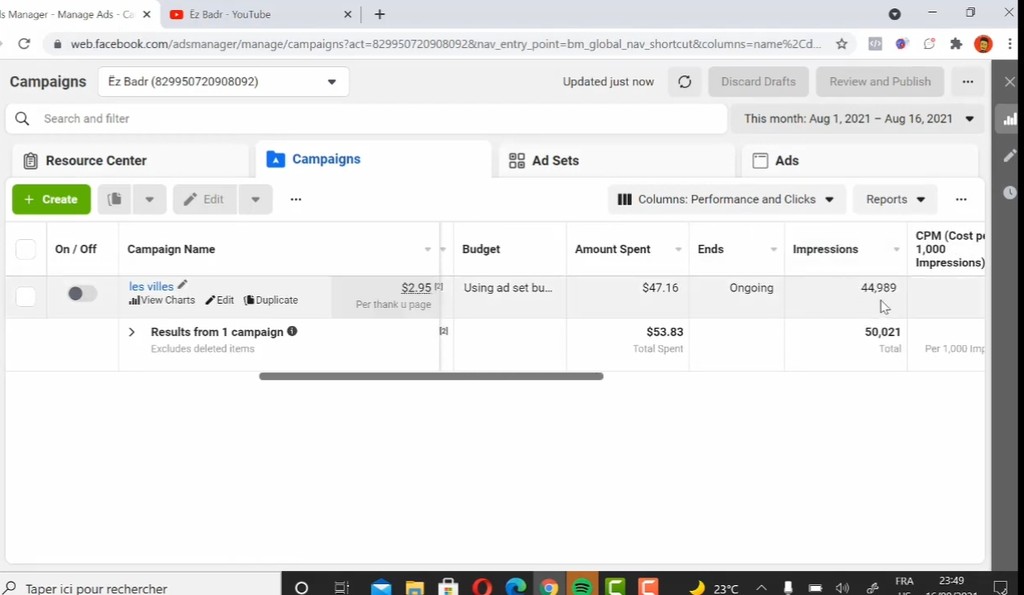
Task: Open Spotify from the taskbar
Action: coord(581,587)
